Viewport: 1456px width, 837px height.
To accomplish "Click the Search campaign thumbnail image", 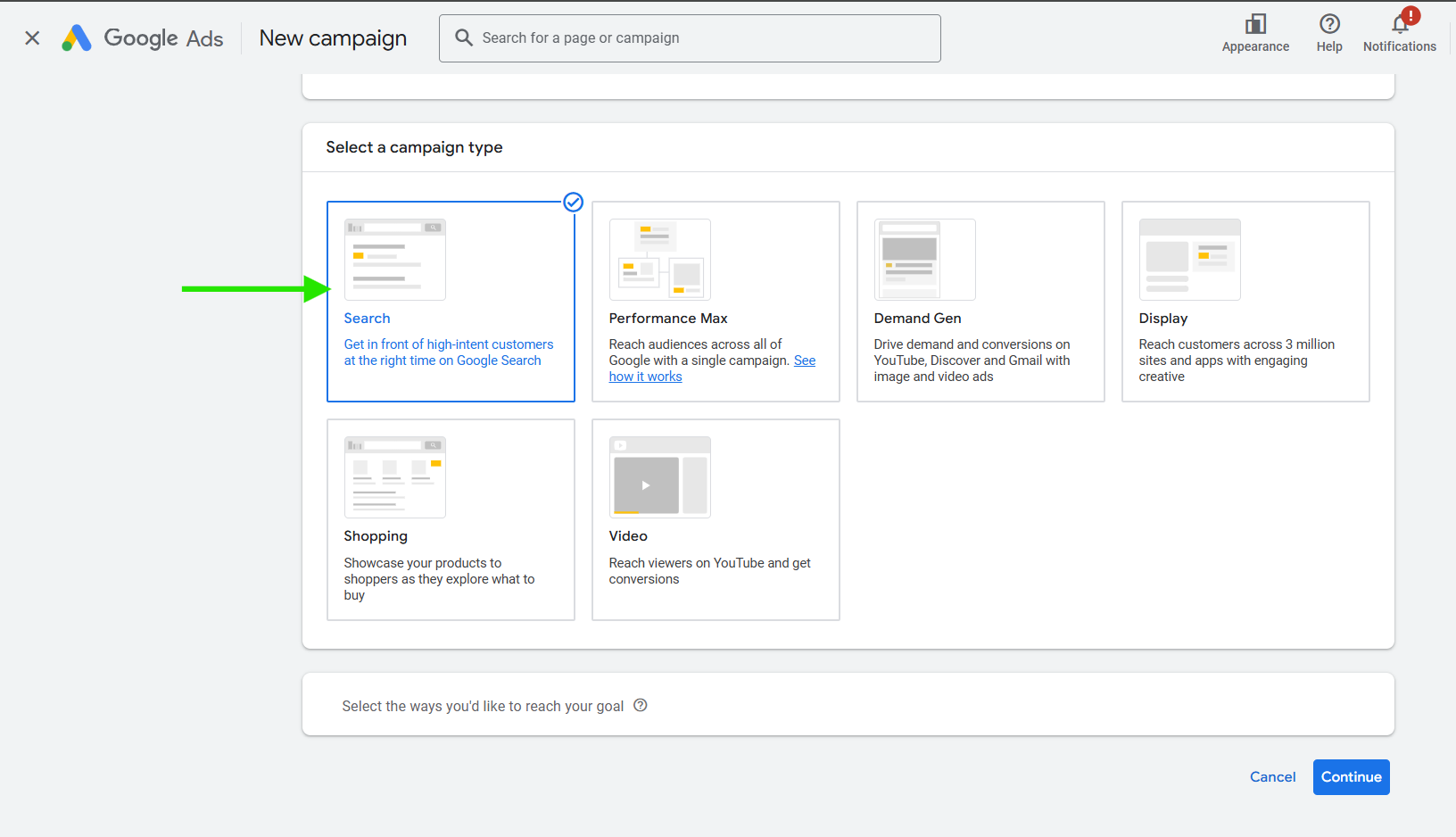I will (x=394, y=259).
